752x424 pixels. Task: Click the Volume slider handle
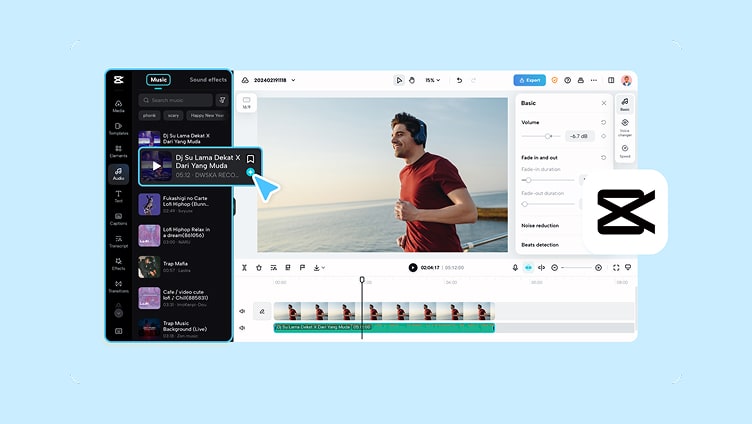pyautogui.click(x=548, y=136)
